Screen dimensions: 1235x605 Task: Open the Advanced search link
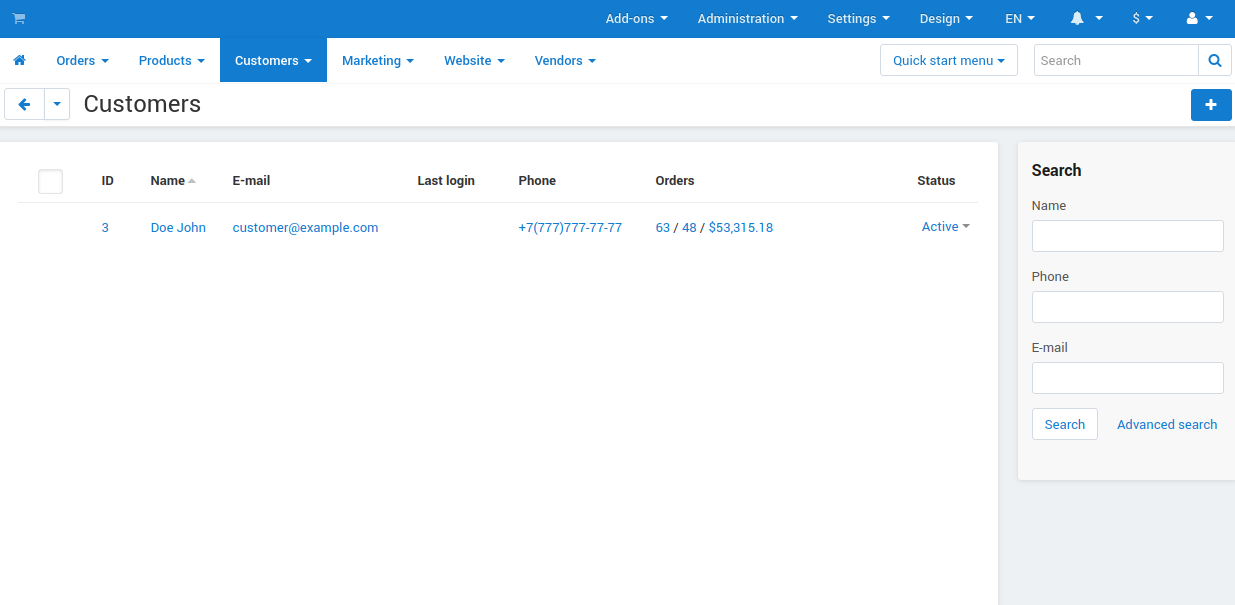point(1167,425)
